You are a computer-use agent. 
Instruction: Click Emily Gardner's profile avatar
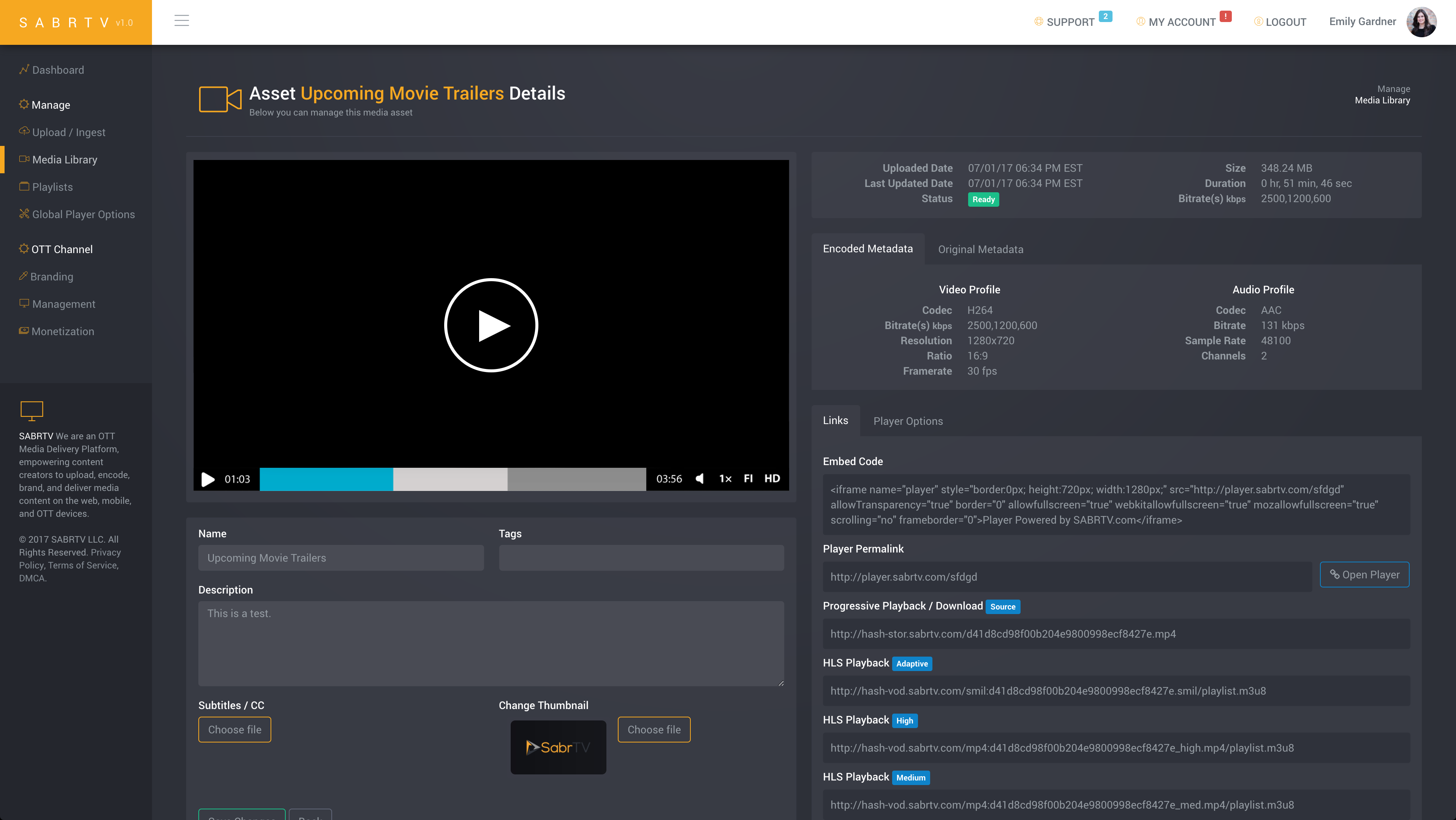click(1421, 22)
